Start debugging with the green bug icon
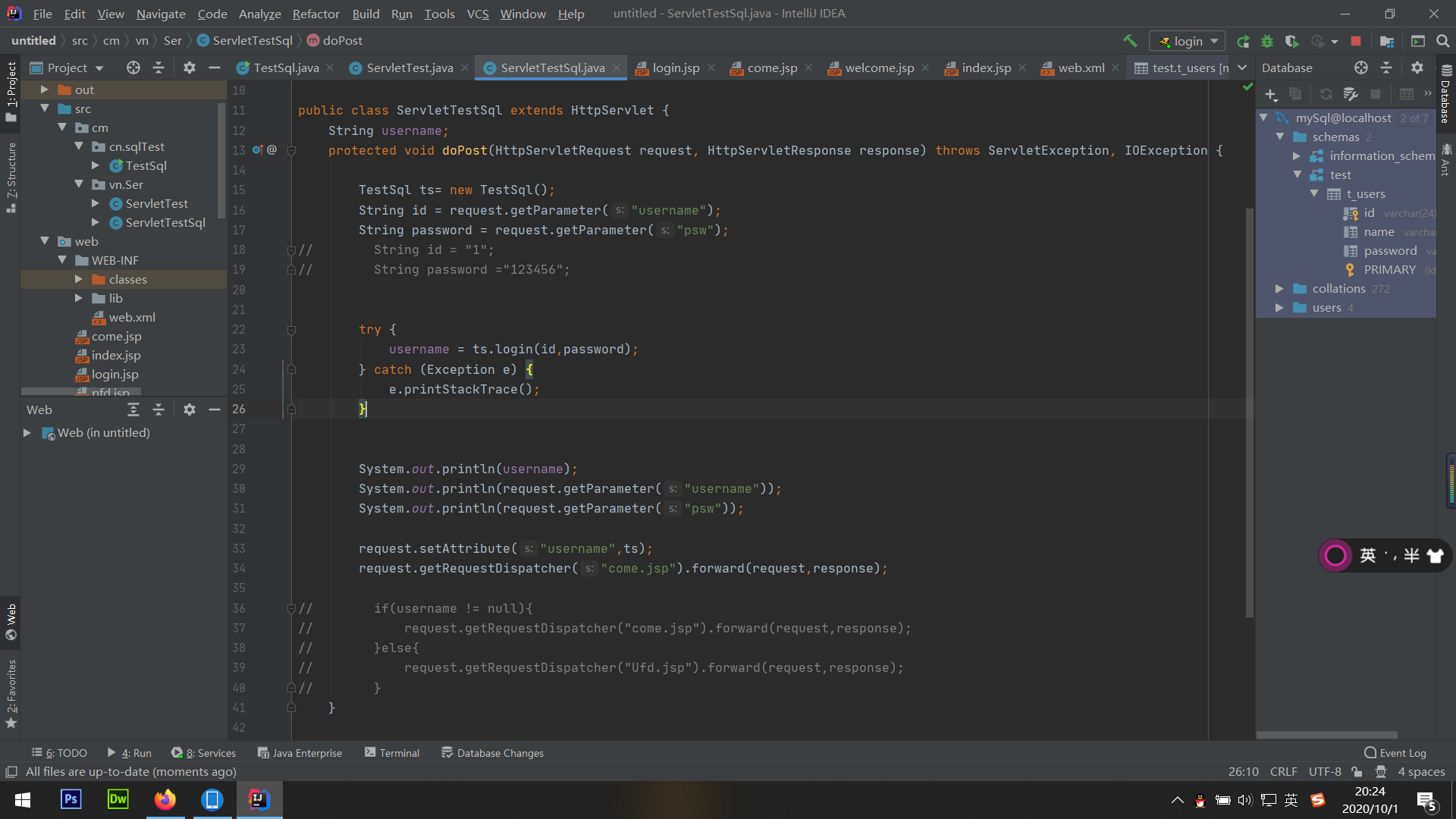Viewport: 1456px width, 819px height. [x=1267, y=41]
